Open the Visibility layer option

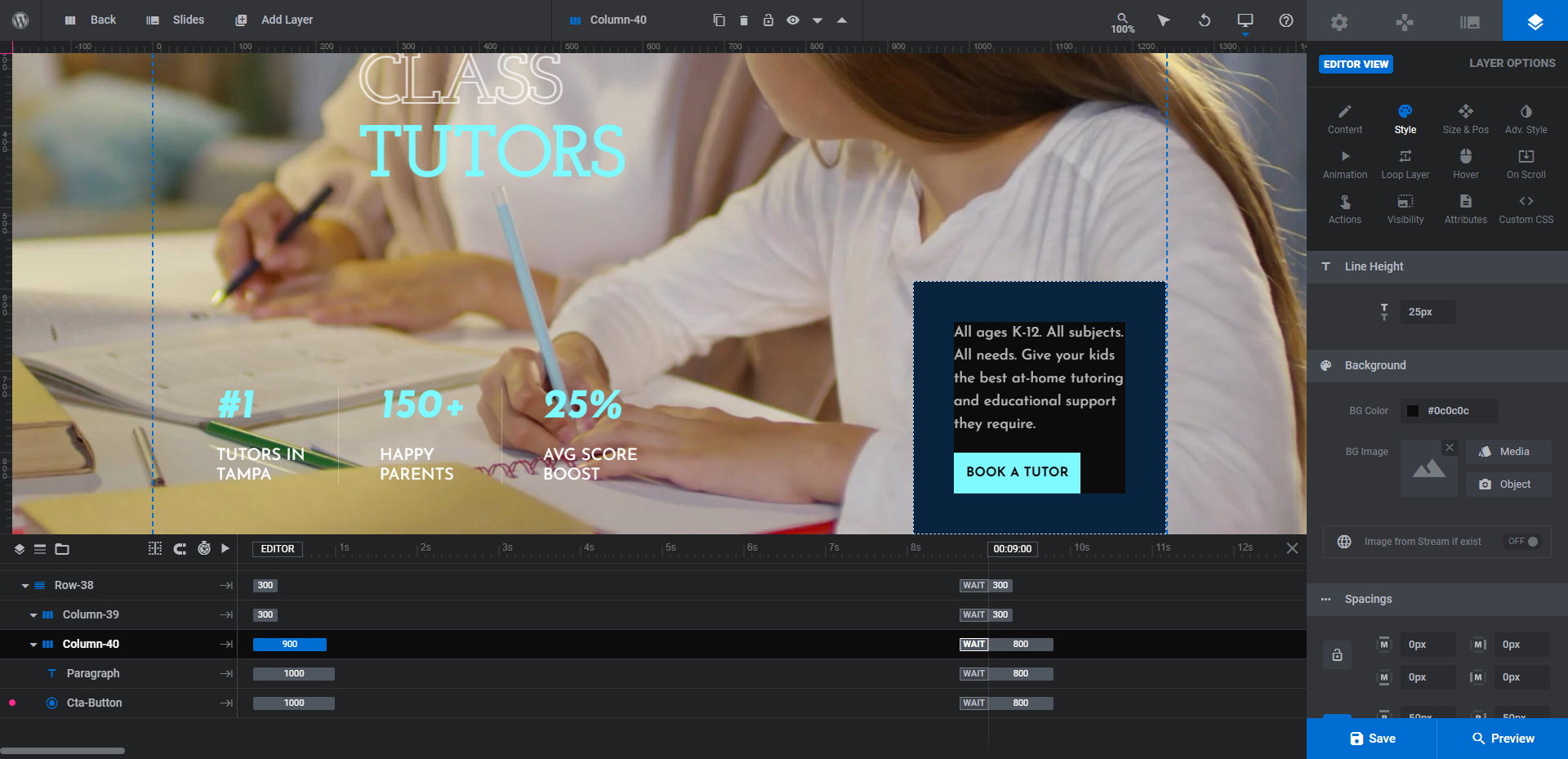point(1405,209)
